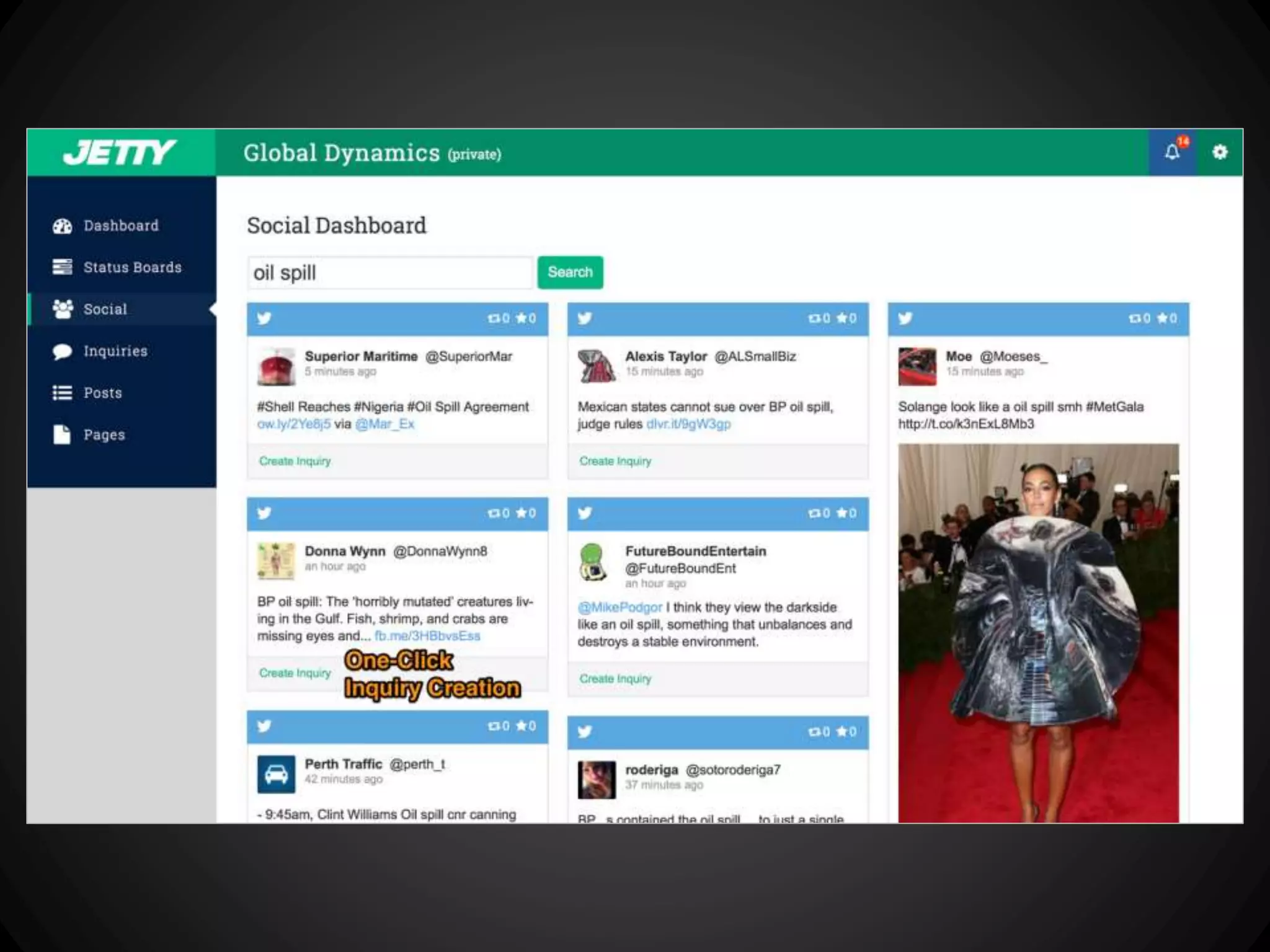This screenshot has height=952, width=1270.
Task: Open the Solange Met Gala photo
Action: tap(1038, 632)
